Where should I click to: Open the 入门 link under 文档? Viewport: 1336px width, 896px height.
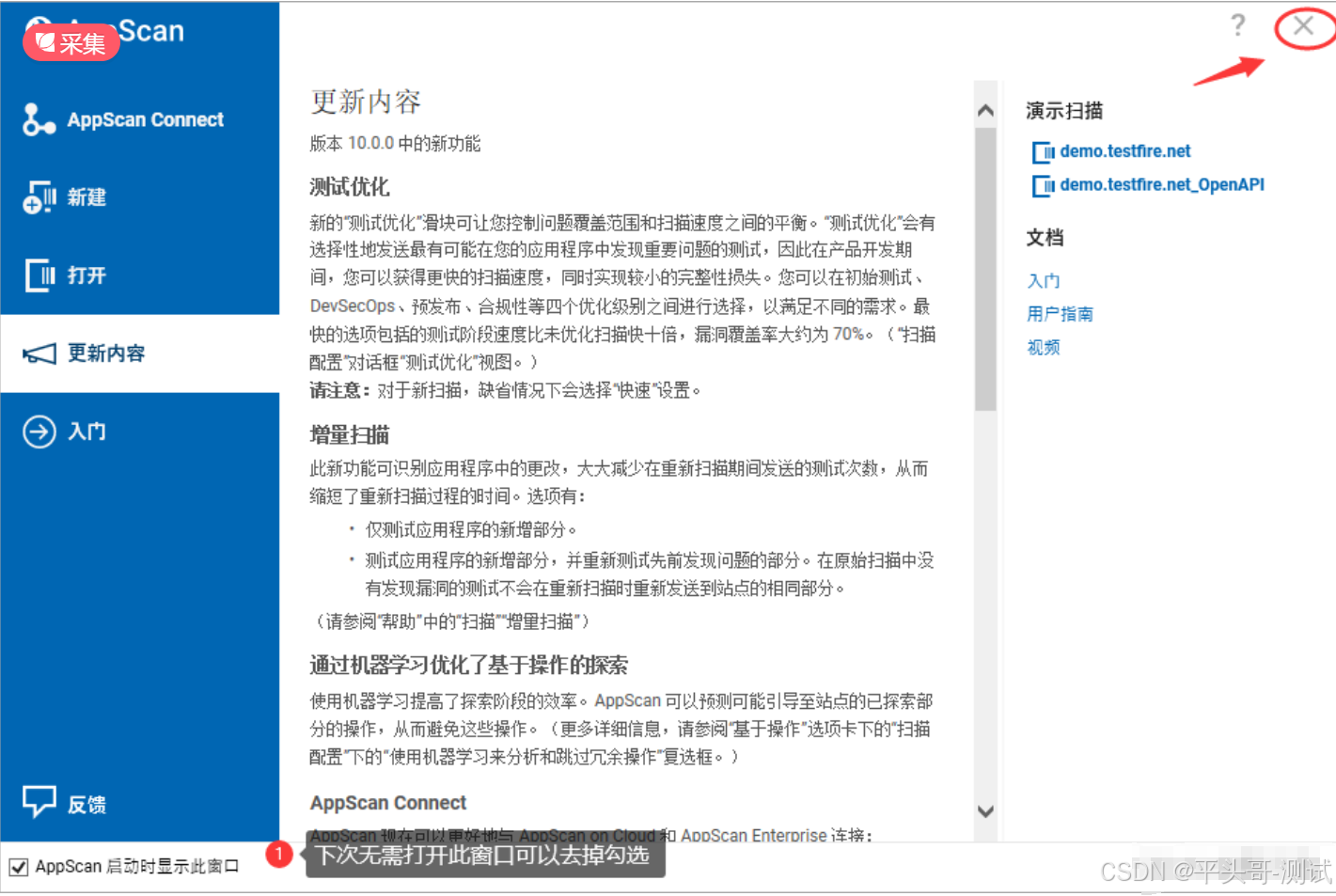[1043, 280]
